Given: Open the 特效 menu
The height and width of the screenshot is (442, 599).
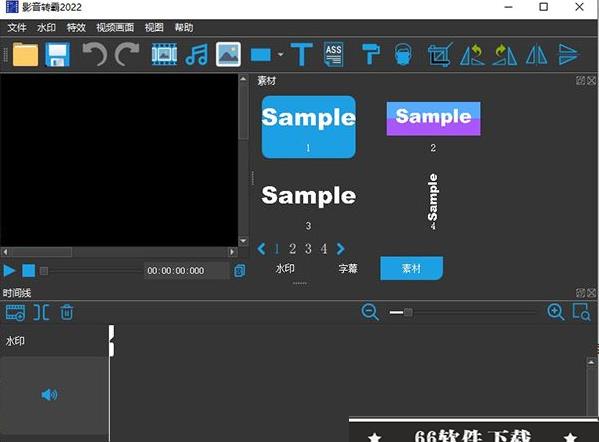Looking at the screenshot, I should tap(76, 28).
